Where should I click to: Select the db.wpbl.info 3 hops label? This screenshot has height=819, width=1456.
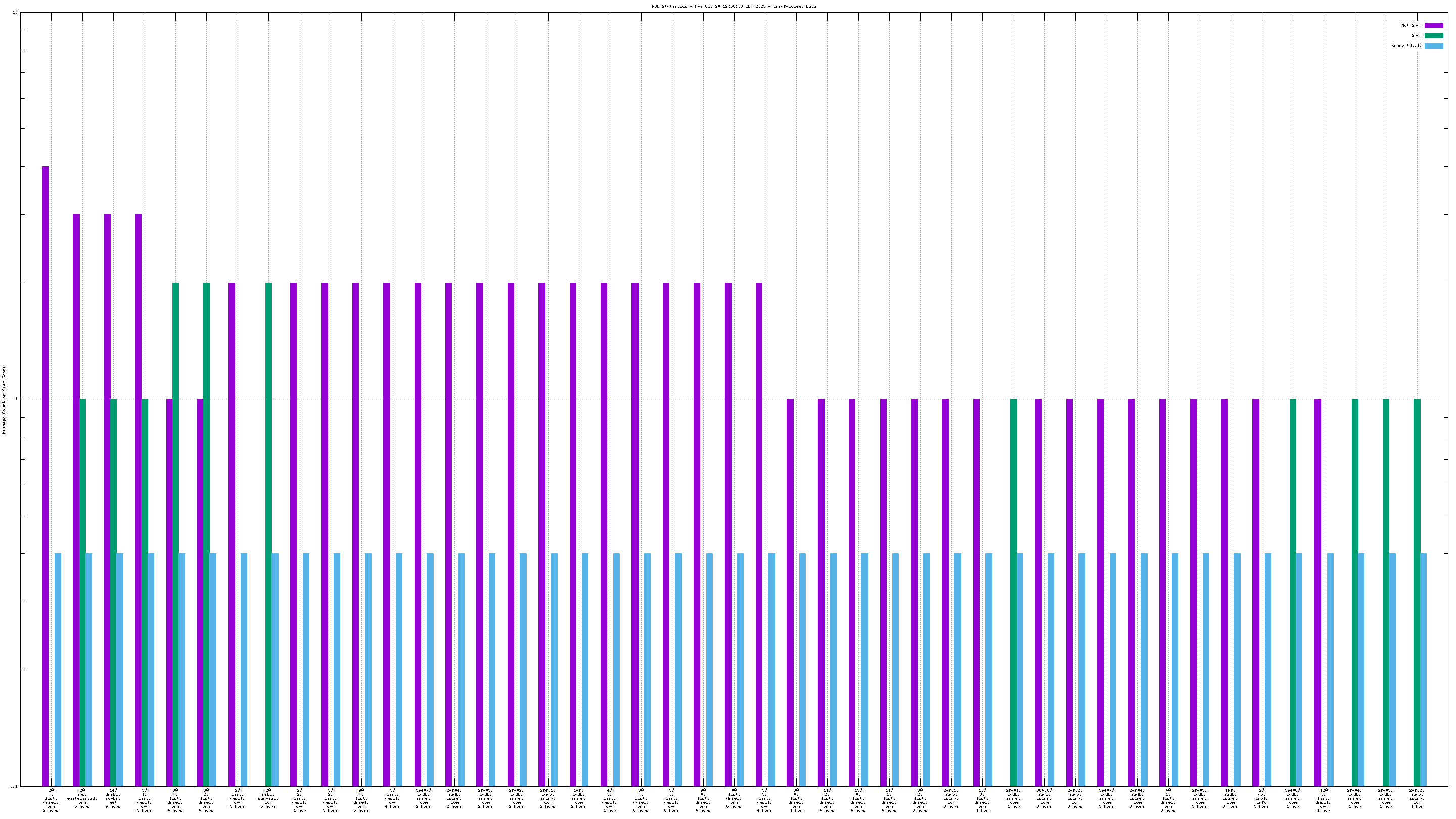pos(1261,799)
